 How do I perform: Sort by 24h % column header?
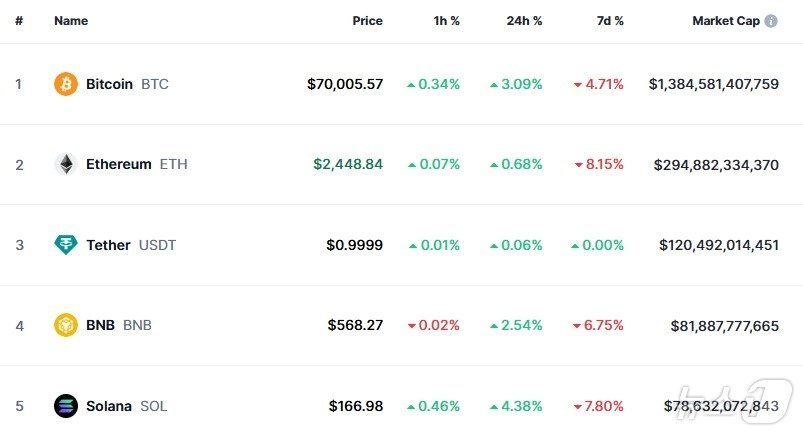pos(524,21)
